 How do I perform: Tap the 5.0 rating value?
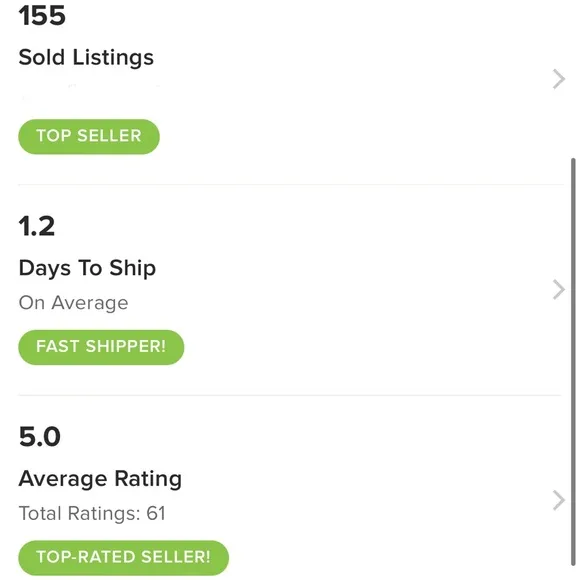click(40, 436)
